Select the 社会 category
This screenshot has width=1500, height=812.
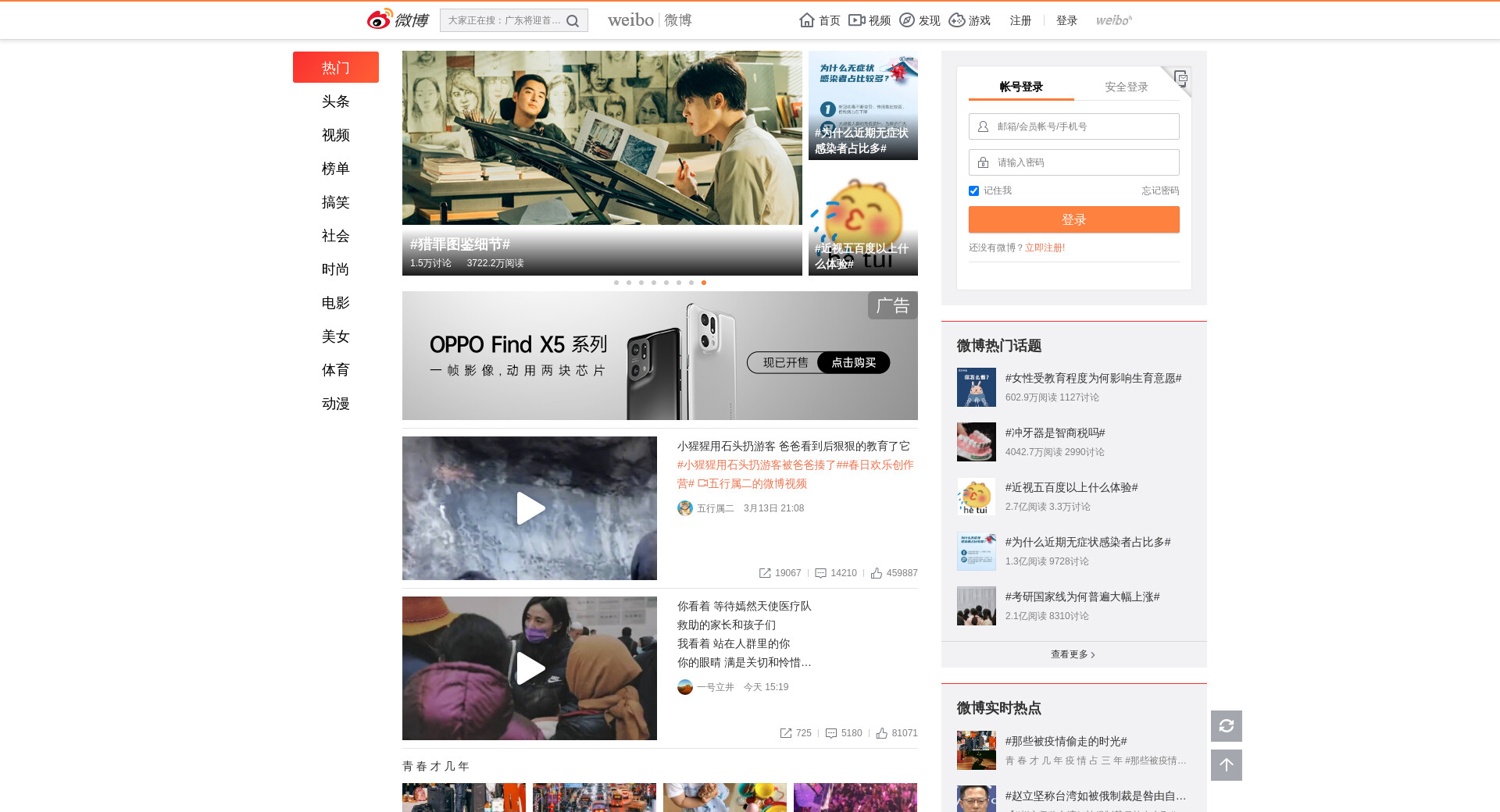[x=336, y=236]
